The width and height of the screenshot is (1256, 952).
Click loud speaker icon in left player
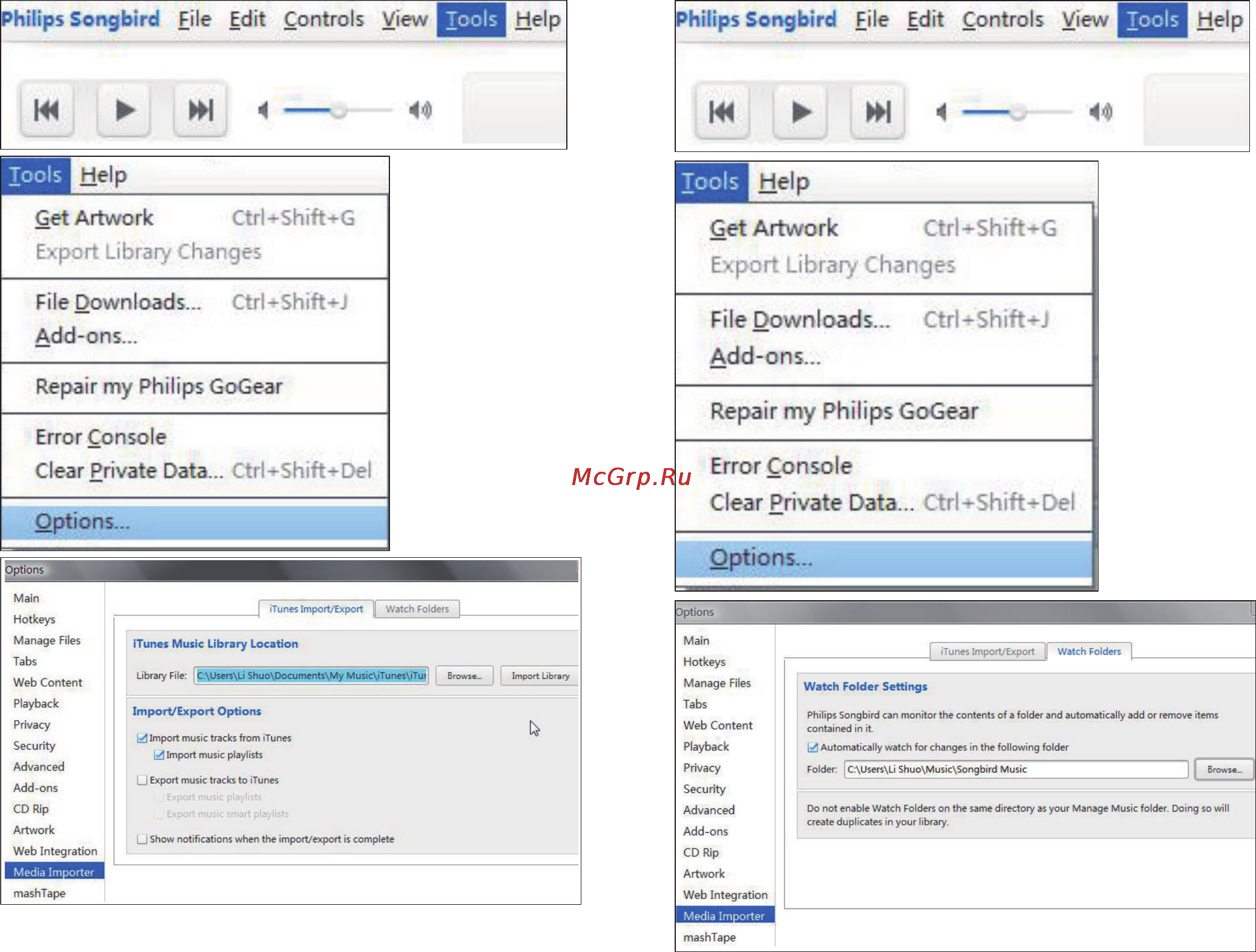[420, 110]
